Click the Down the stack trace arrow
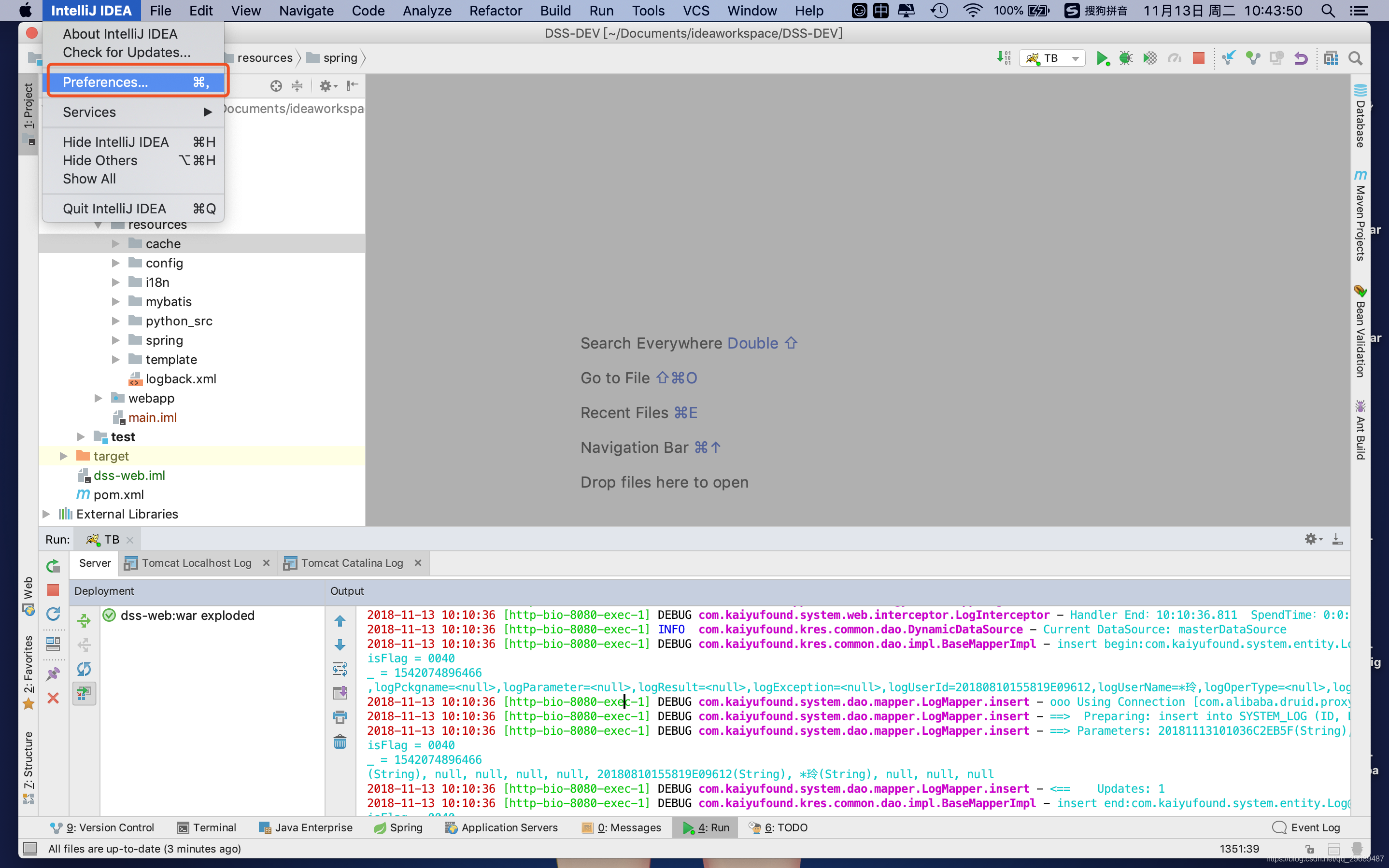Screen dimensions: 1389x868 tap(340, 644)
